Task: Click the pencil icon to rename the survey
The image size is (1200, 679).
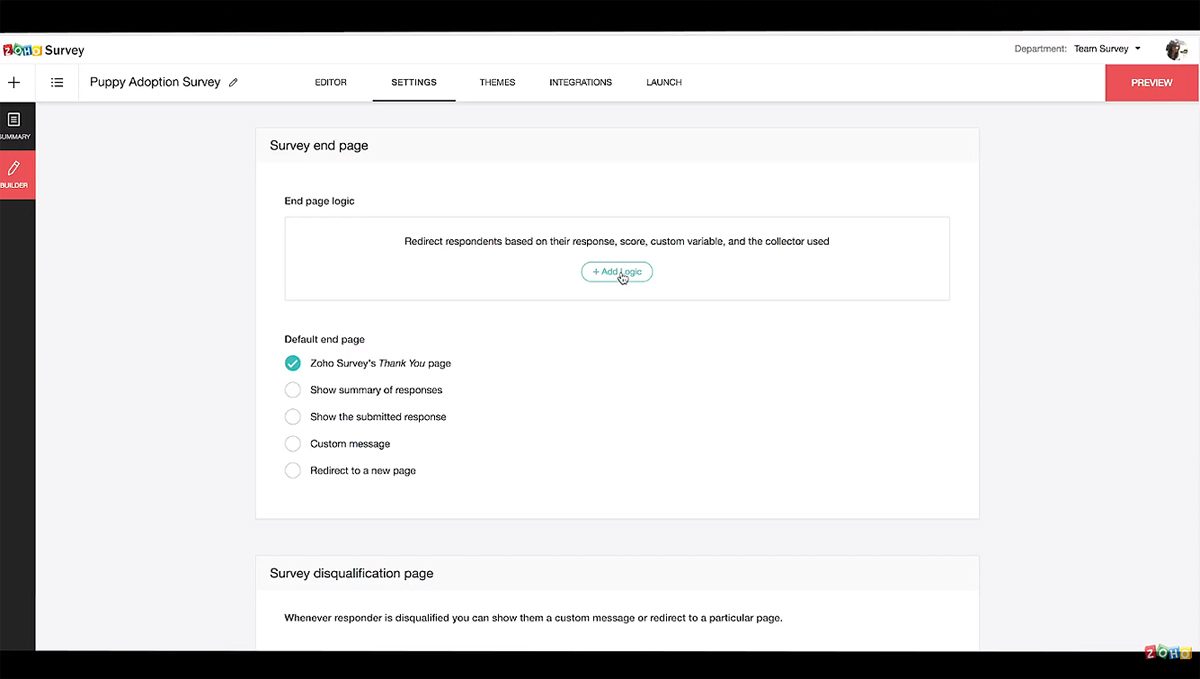Action: [233, 82]
